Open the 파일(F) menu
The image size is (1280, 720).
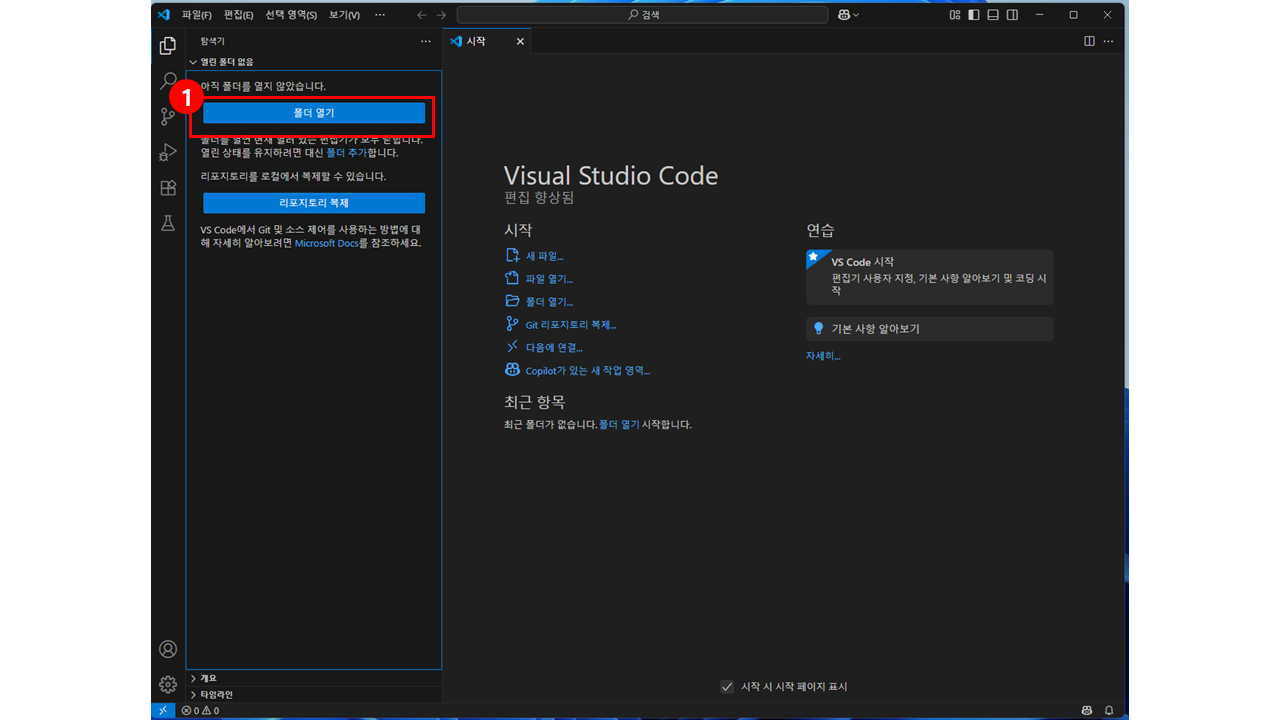pos(197,15)
